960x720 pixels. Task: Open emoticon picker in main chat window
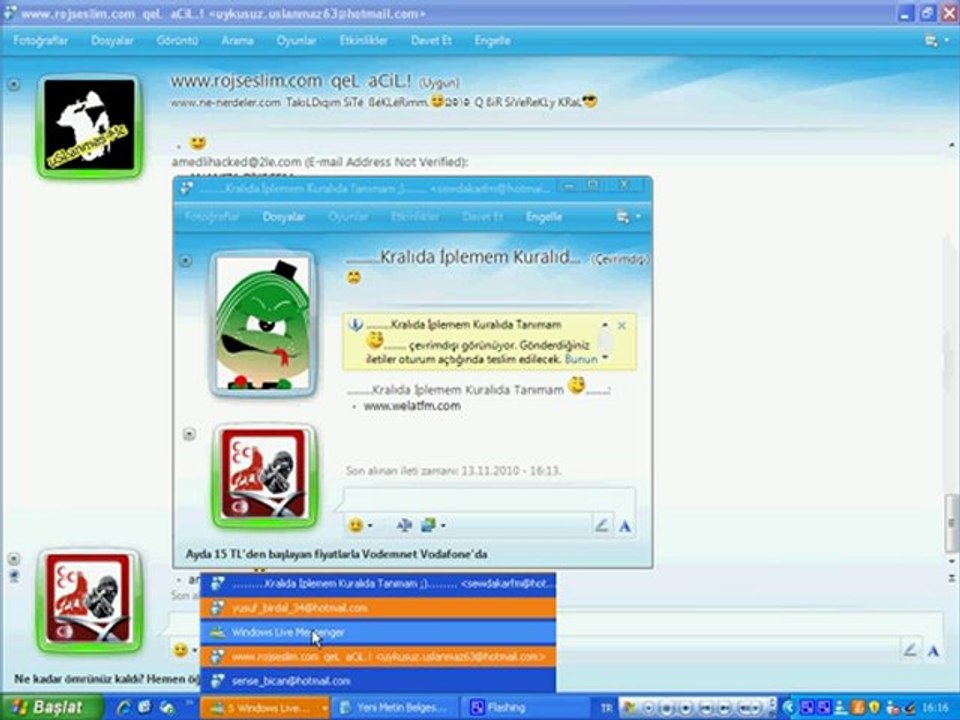click(181, 650)
